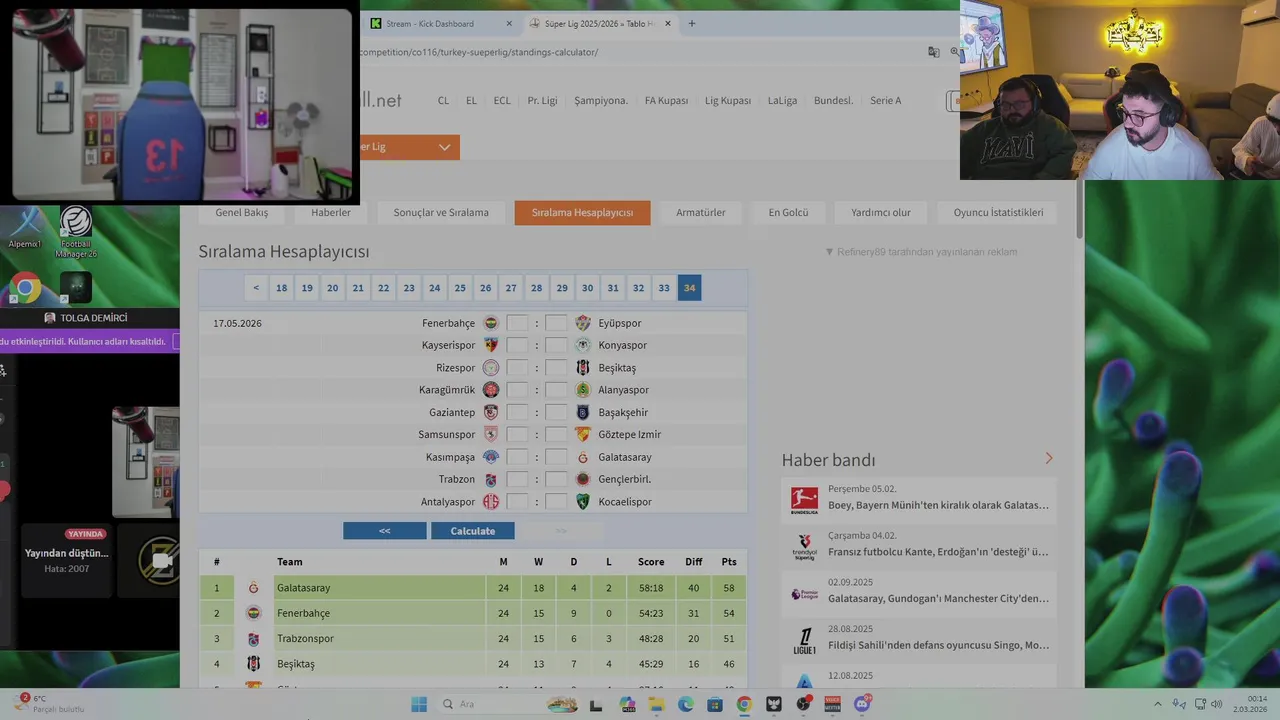Open the volume control in the system tray
This screenshot has height=720, width=1280.
tap(1218, 704)
